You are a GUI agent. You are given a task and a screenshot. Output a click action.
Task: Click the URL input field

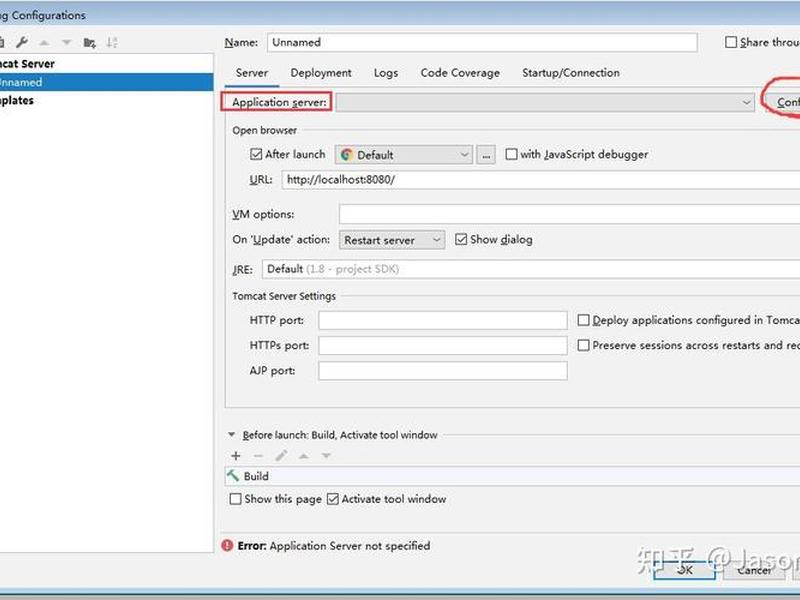click(541, 180)
